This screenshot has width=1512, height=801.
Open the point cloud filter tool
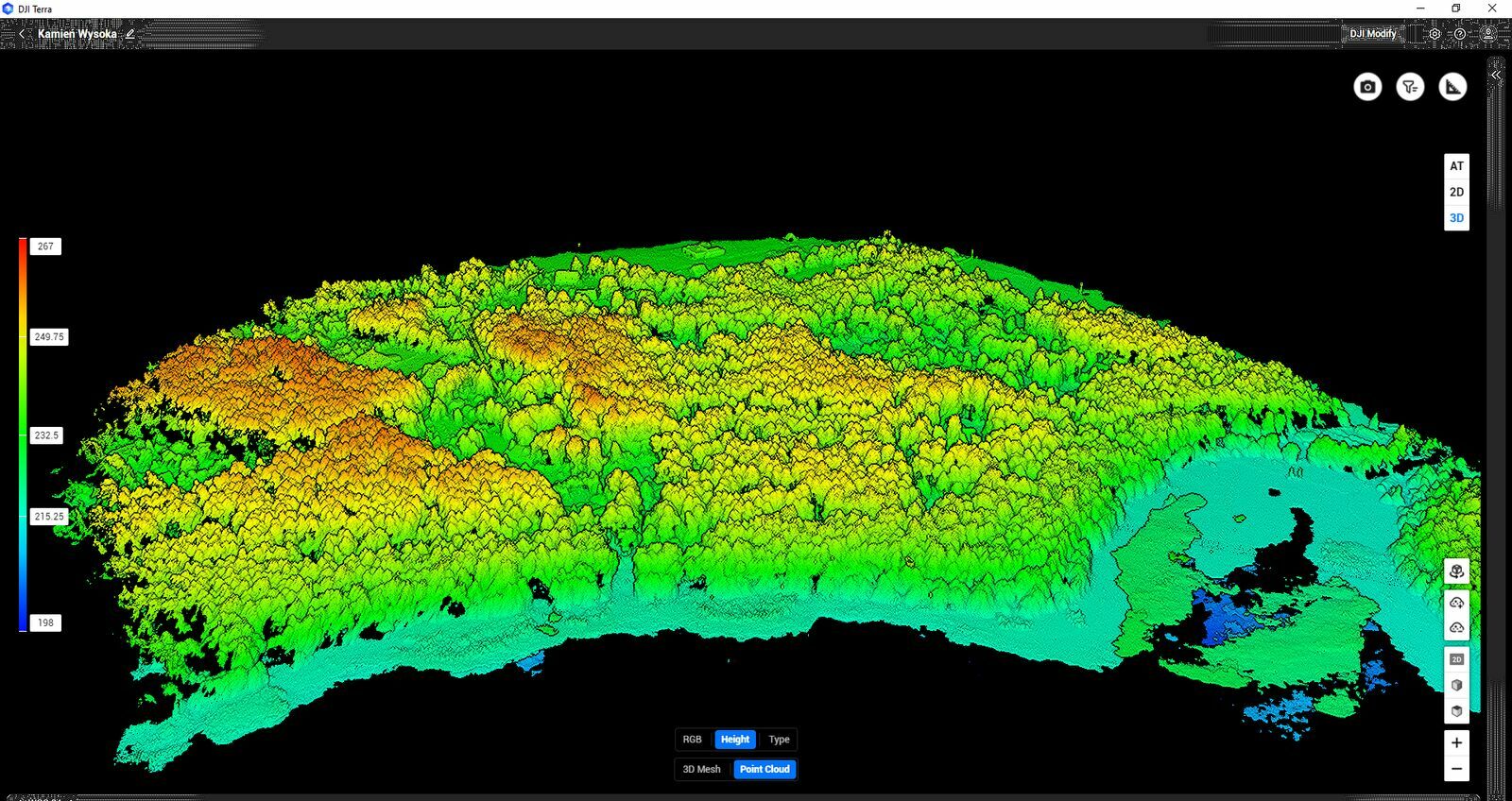1410,87
